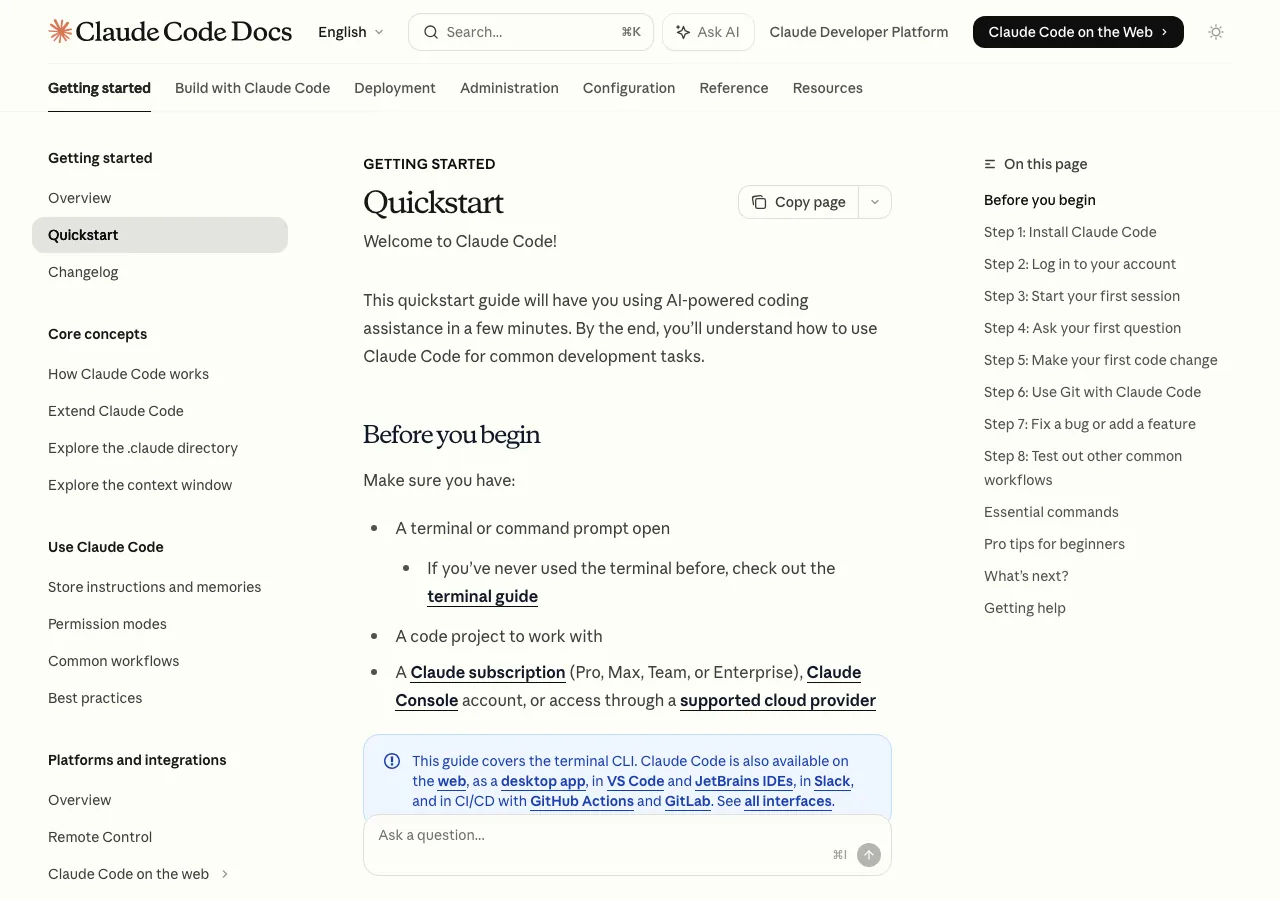Click the sparkle icon on Ask AI
The height and width of the screenshot is (900, 1280).
click(x=683, y=32)
